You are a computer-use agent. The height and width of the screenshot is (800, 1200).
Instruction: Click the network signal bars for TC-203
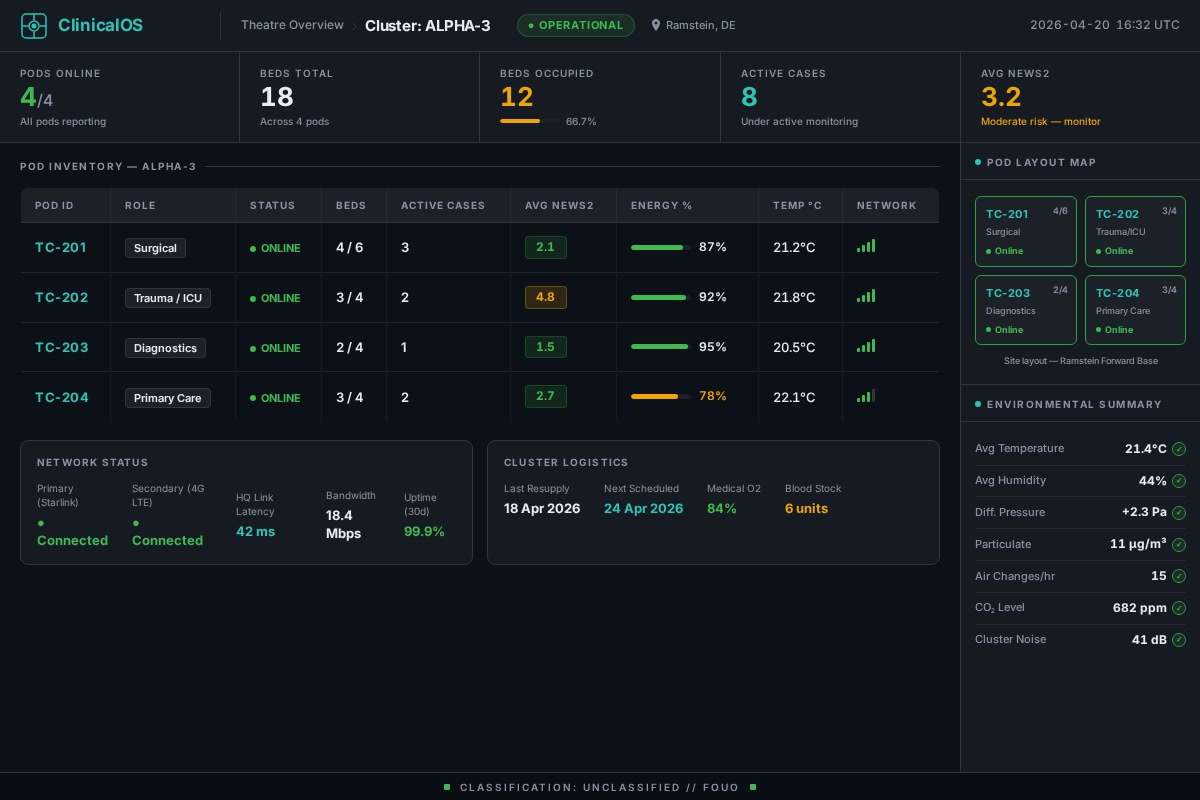[x=866, y=346]
